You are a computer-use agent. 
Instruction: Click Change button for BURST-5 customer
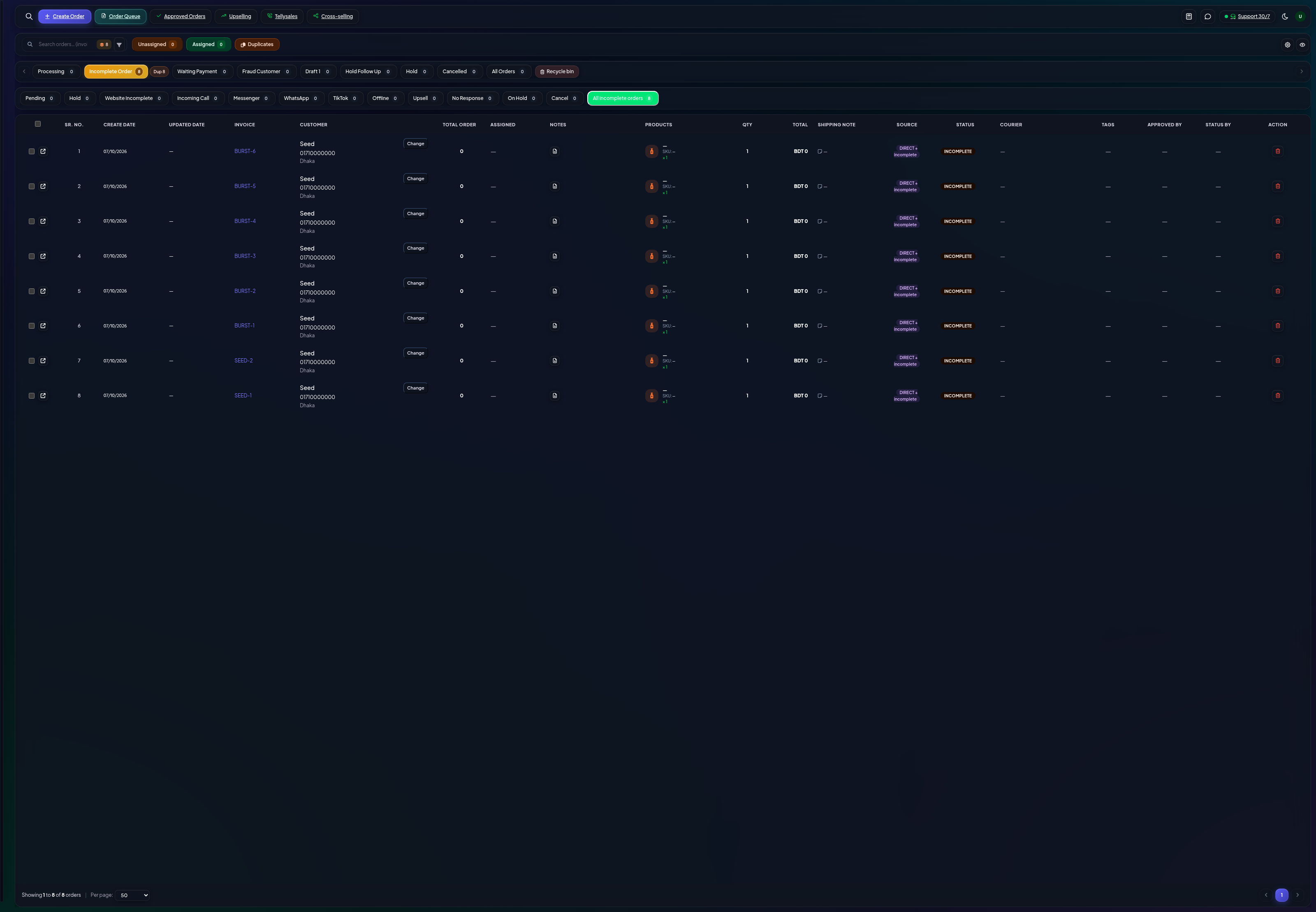(x=415, y=179)
